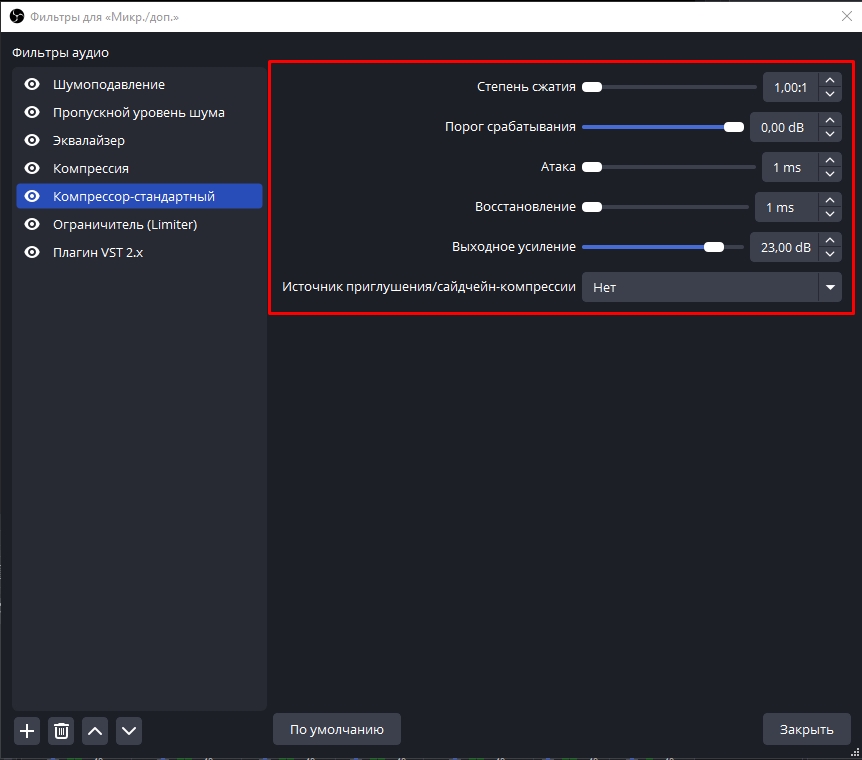
Task: Click the Выходное усиление label
Action: tap(513, 247)
